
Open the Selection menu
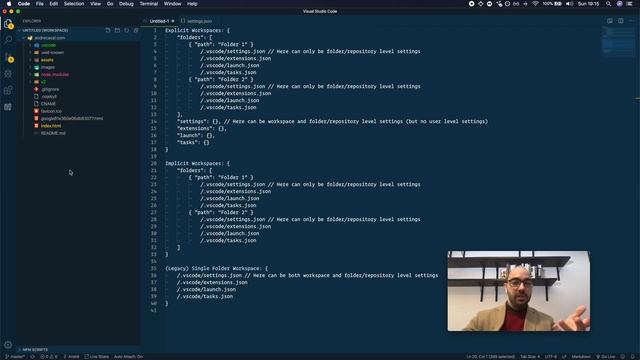pyautogui.click(x=74, y=4)
